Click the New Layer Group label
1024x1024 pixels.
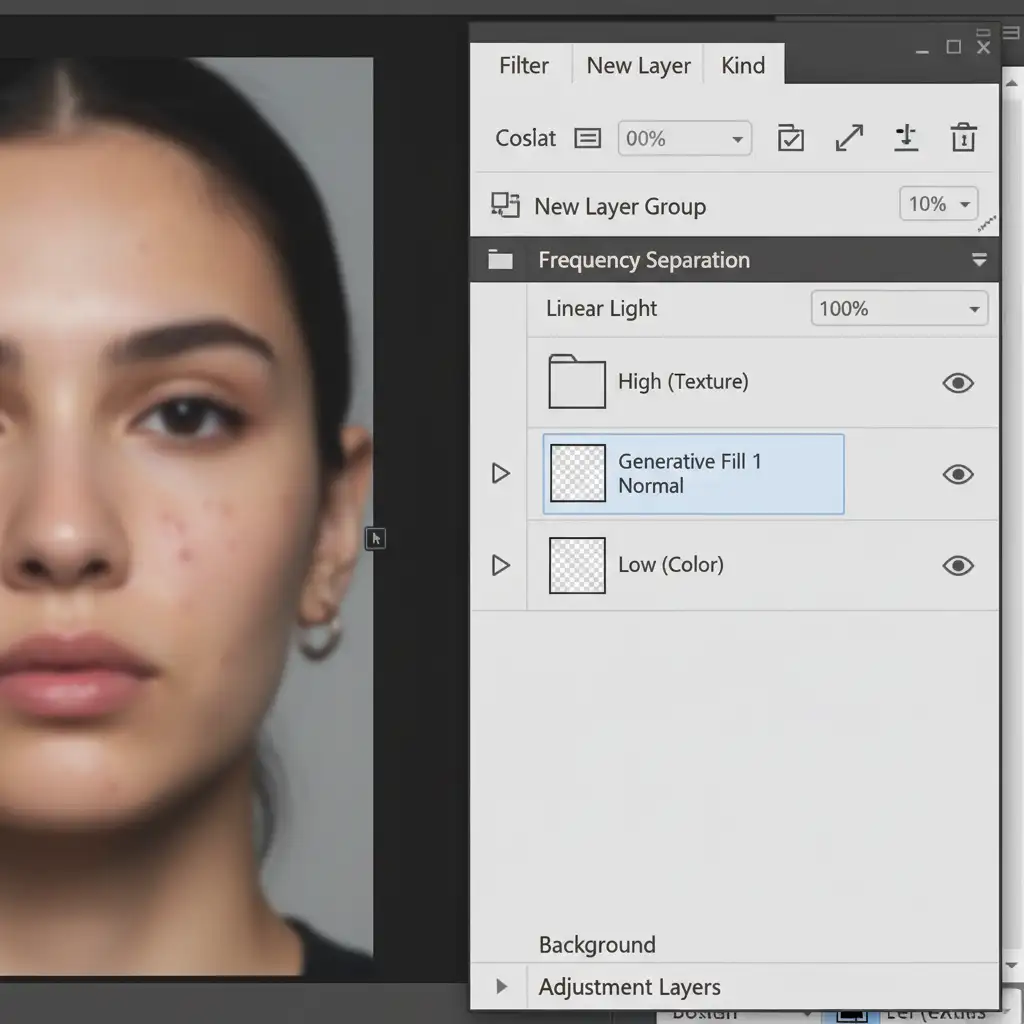(620, 207)
